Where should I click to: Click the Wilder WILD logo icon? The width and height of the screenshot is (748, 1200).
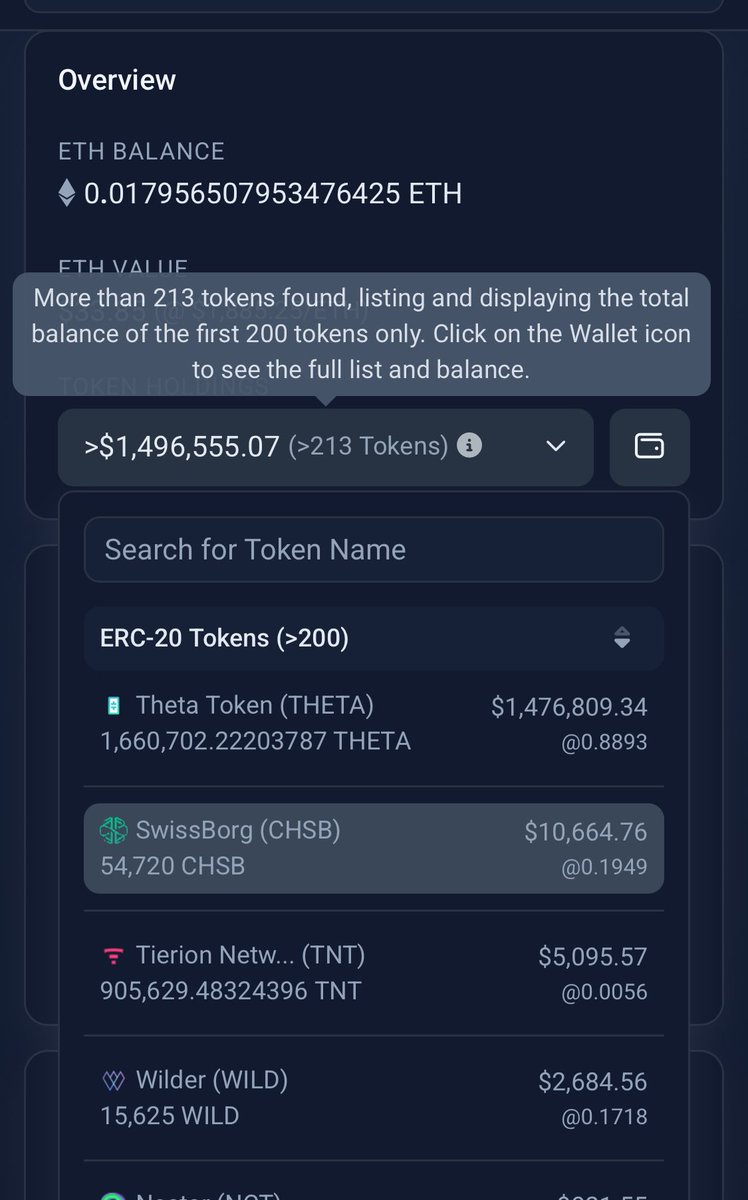113,1081
